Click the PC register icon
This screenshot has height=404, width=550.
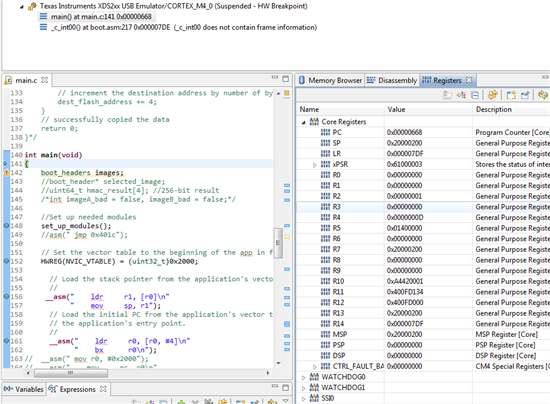coord(325,133)
